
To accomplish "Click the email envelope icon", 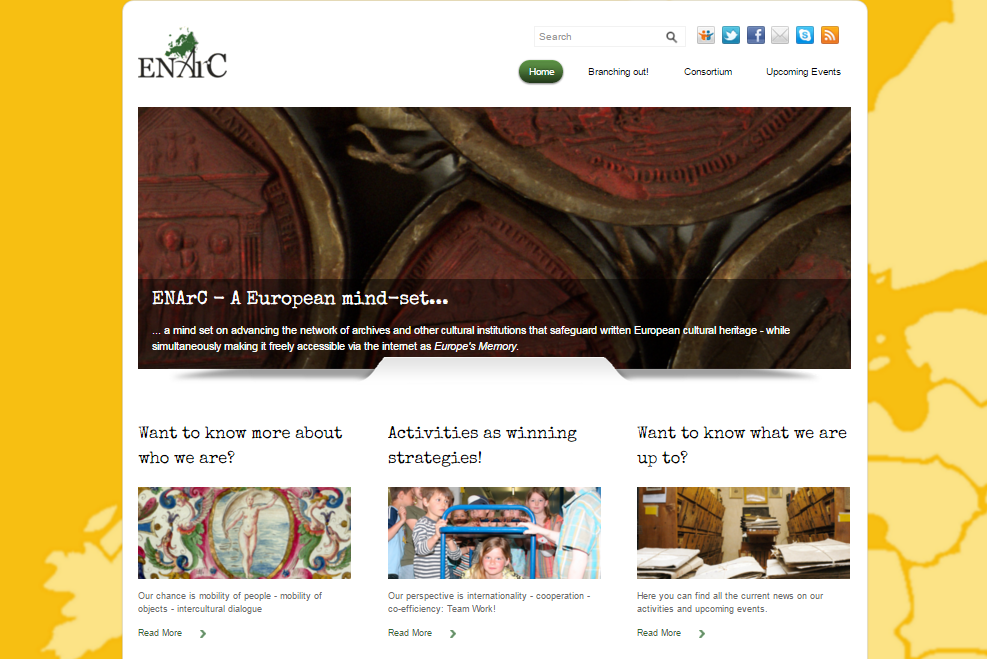I will tap(780, 35).
